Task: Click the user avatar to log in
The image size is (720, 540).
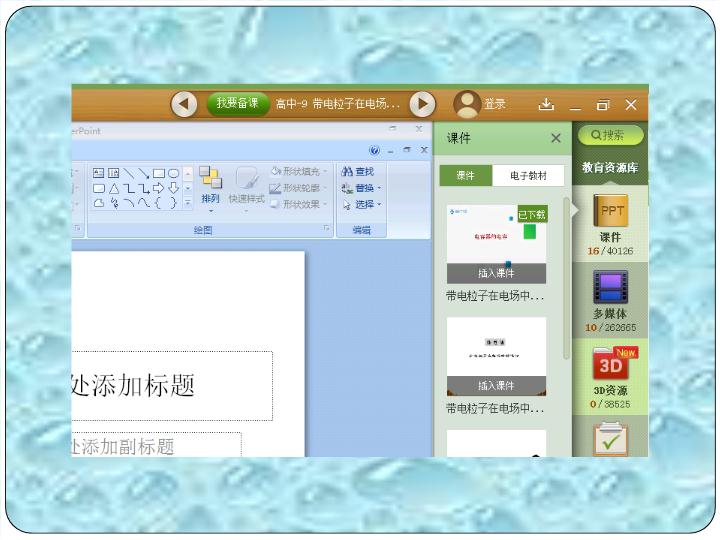Action: (466, 104)
